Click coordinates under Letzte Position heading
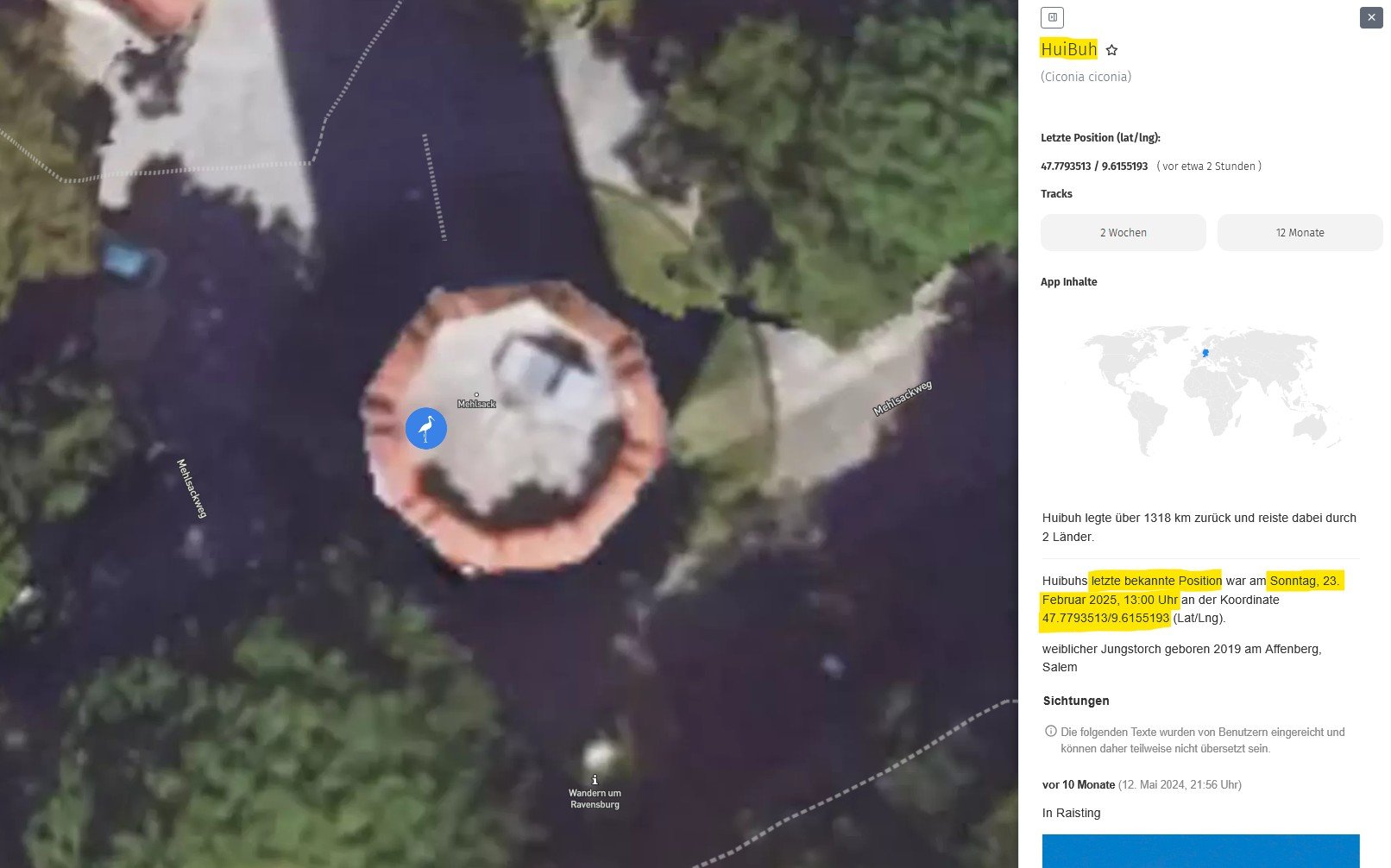 pyautogui.click(x=1093, y=167)
